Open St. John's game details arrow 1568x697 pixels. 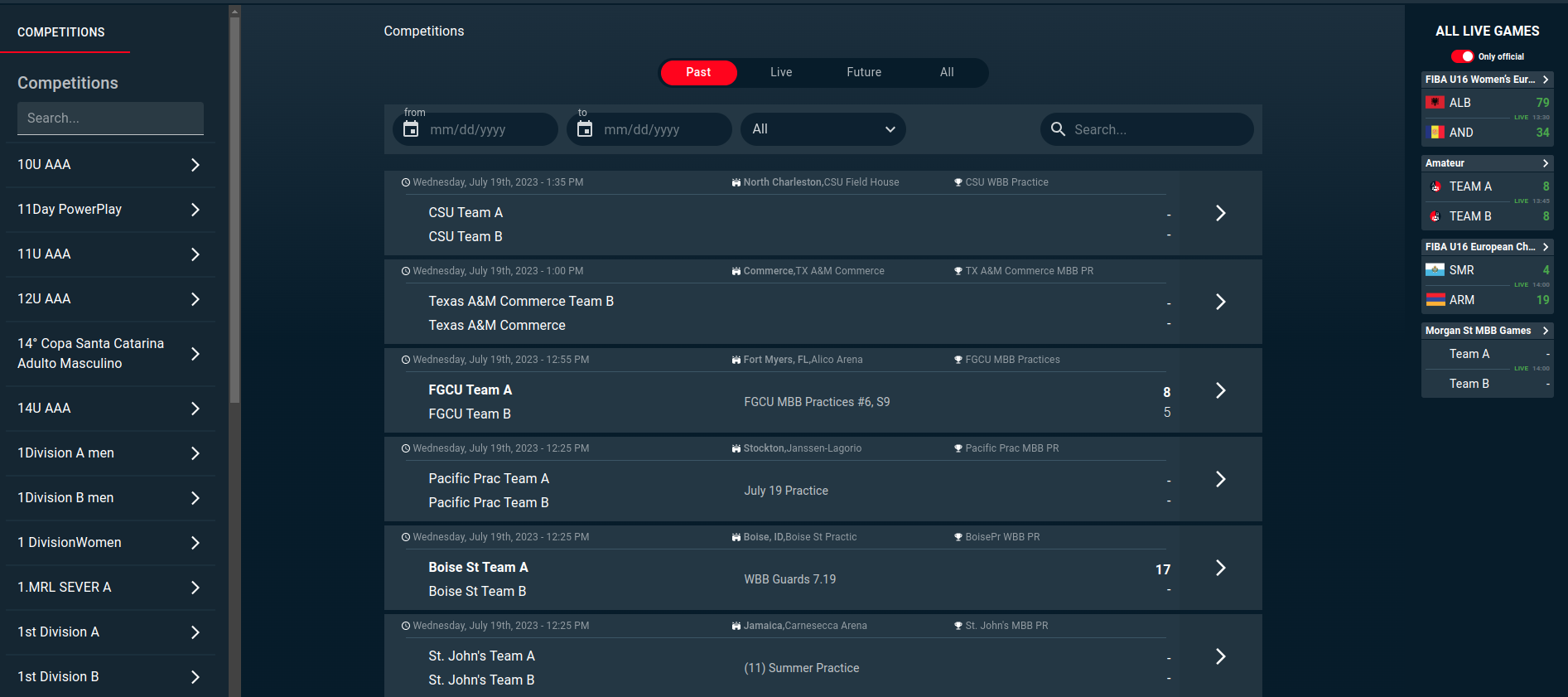pyautogui.click(x=1220, y=656)
